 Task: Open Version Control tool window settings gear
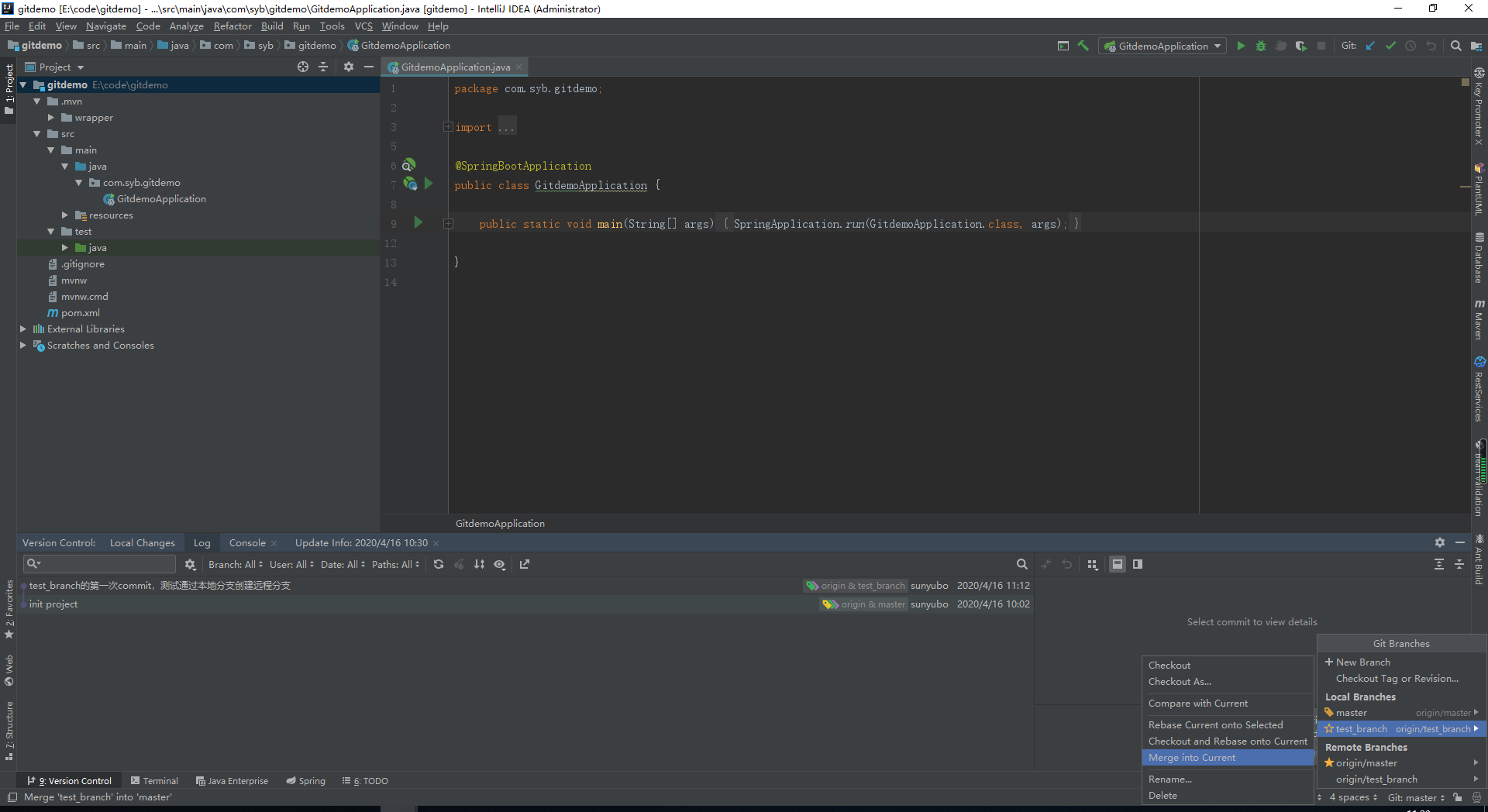1440,542
